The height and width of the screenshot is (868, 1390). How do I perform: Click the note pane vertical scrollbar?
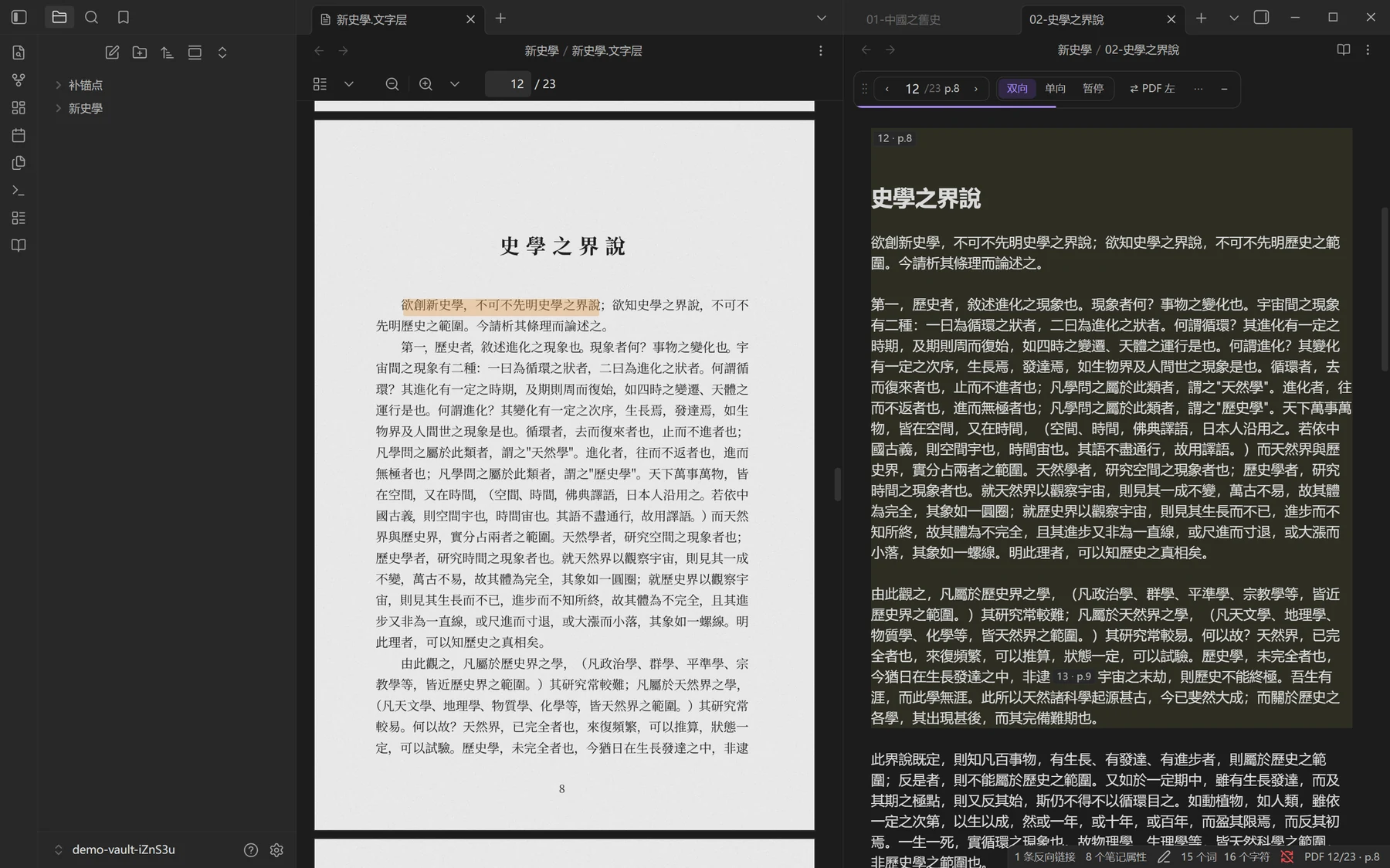coord(1385,288)
